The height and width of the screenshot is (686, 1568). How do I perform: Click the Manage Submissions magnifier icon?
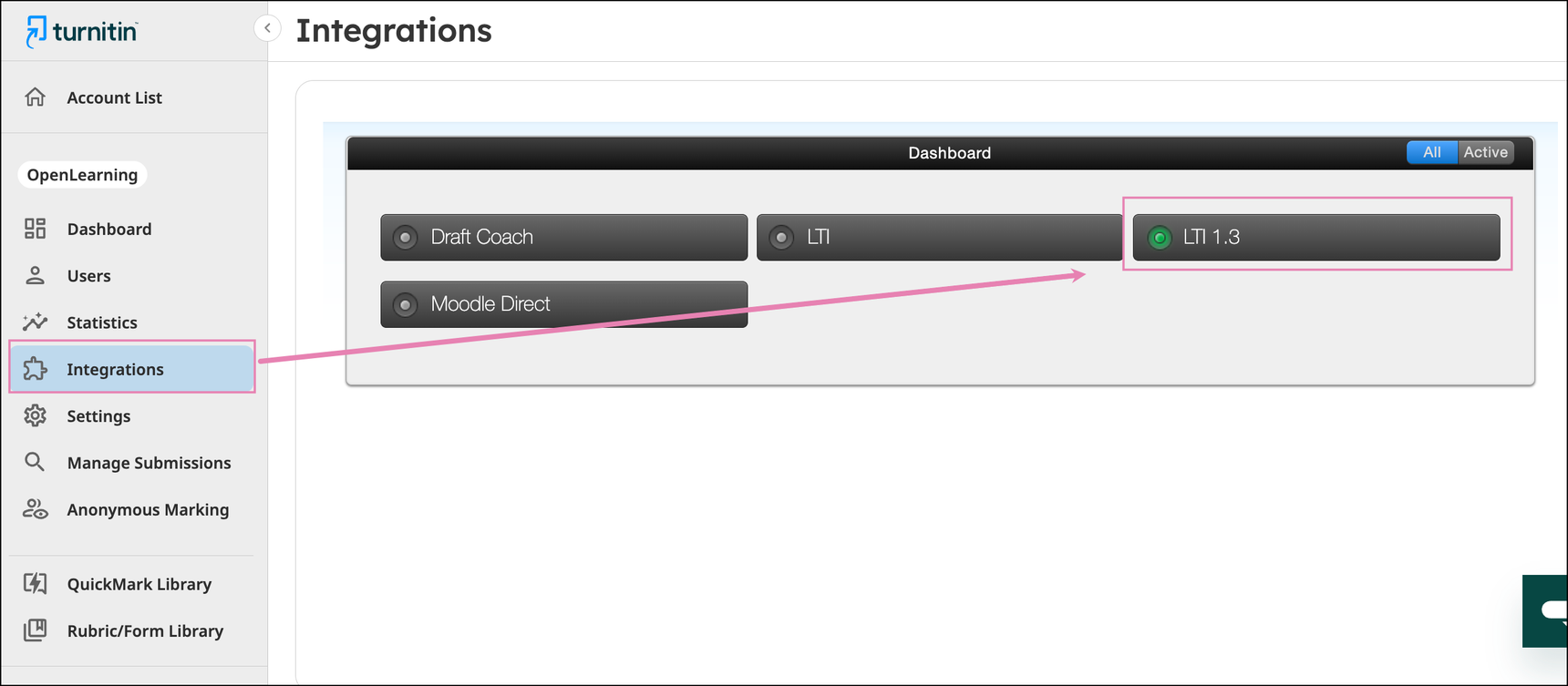[35, 462]
